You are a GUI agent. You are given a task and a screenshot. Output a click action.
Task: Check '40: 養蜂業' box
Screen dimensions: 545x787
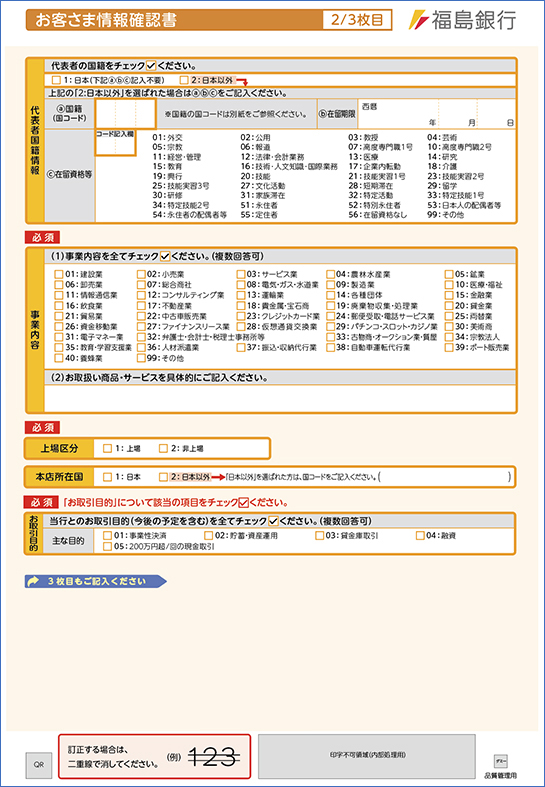(x=59, y=358)
